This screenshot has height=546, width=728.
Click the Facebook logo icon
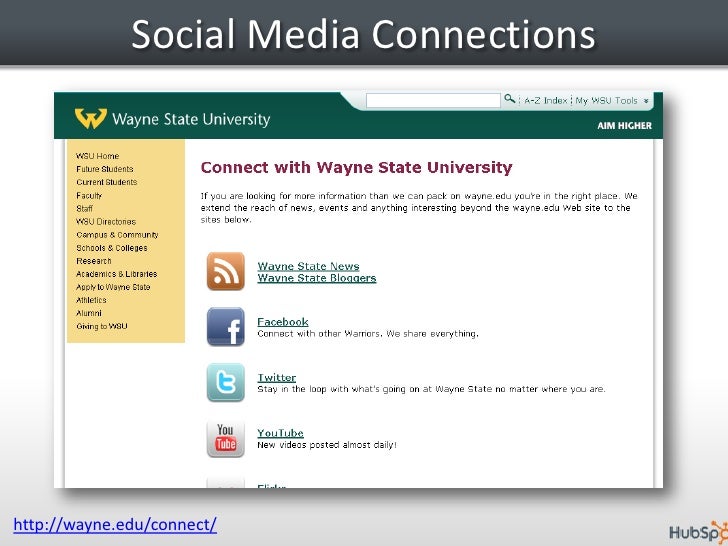tap(226, 326)
